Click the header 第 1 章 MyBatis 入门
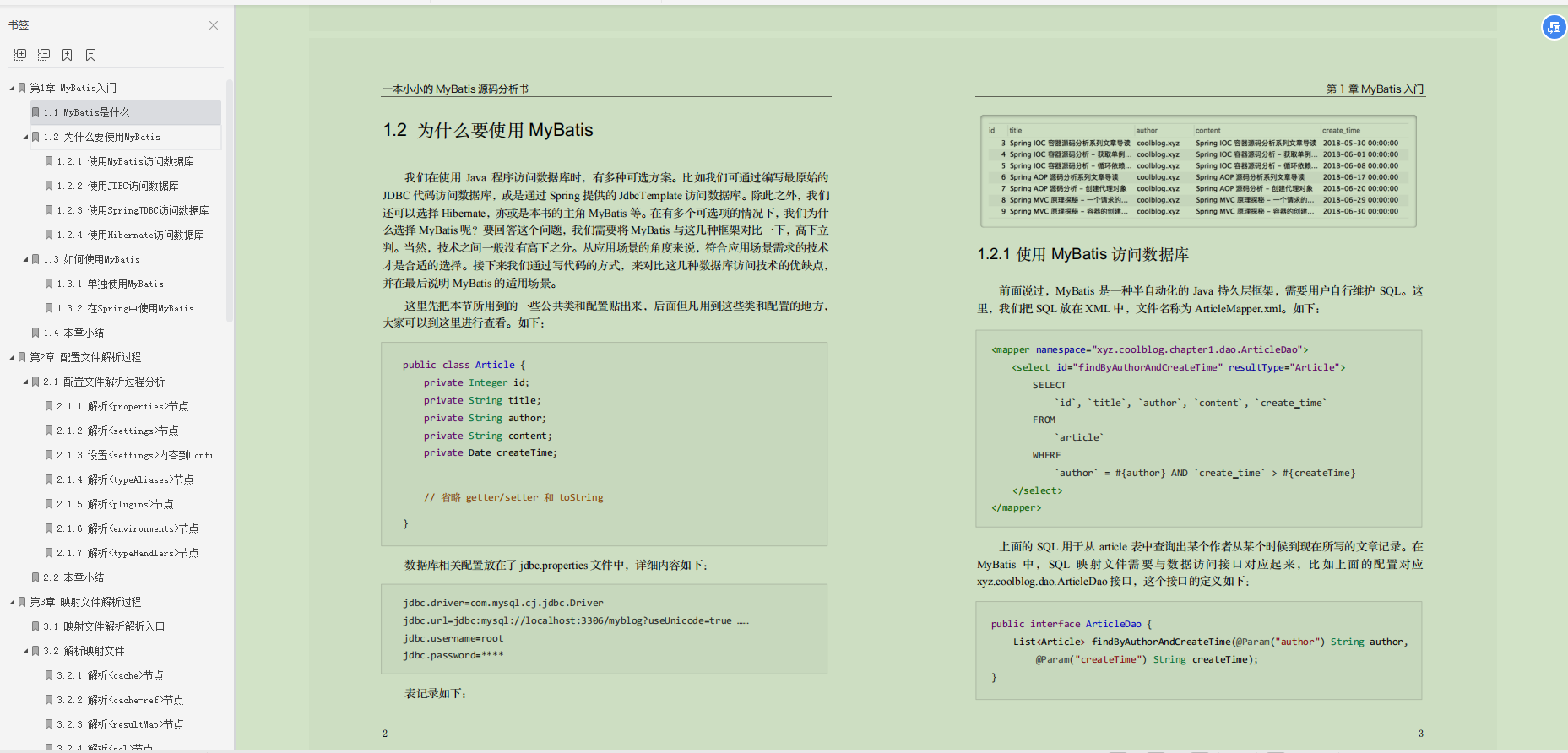 [x=1375, y=89]
